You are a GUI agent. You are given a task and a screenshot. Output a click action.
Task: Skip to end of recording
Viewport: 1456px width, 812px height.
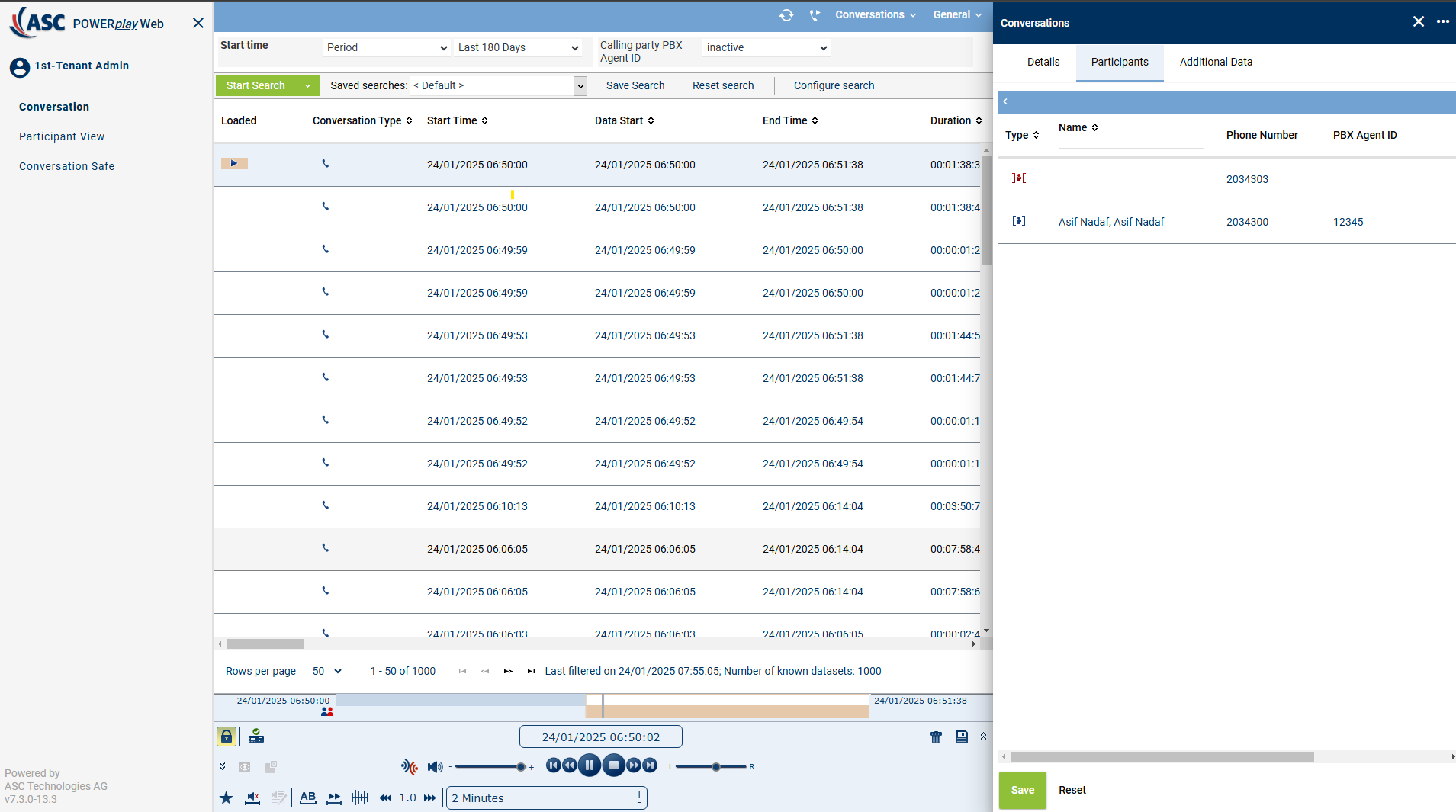tap(650, 765)
